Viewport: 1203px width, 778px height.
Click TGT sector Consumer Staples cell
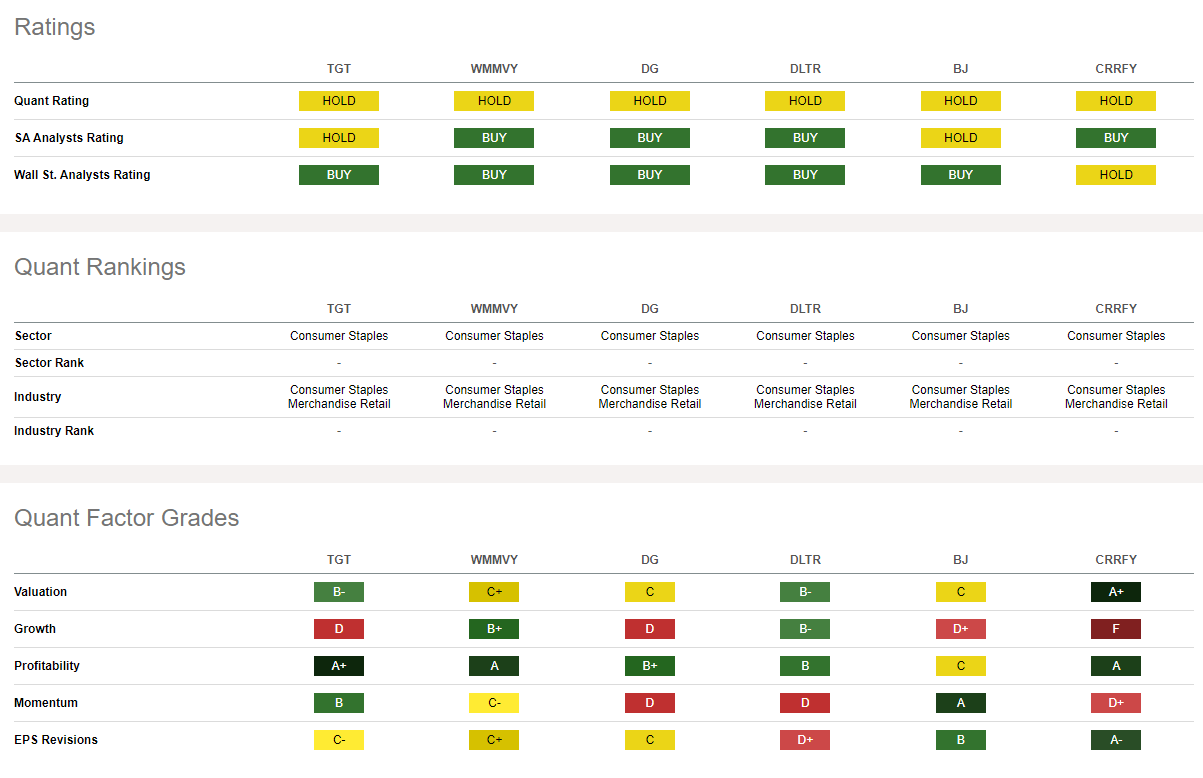tap(339, 336)
